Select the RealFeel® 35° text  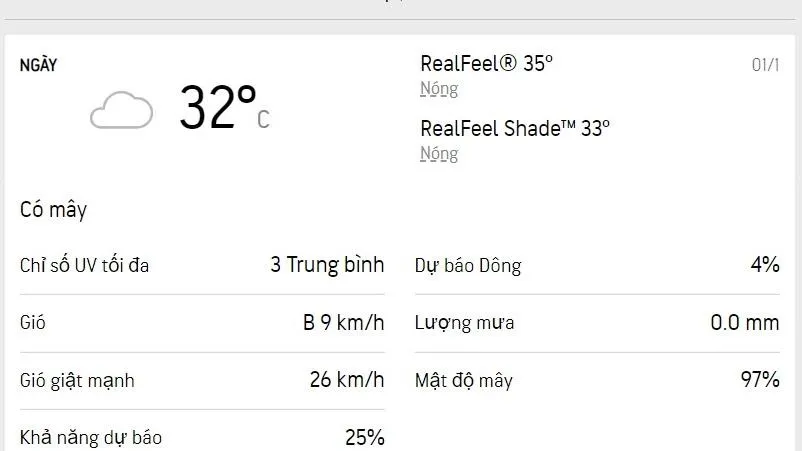[x=486, y=63]
